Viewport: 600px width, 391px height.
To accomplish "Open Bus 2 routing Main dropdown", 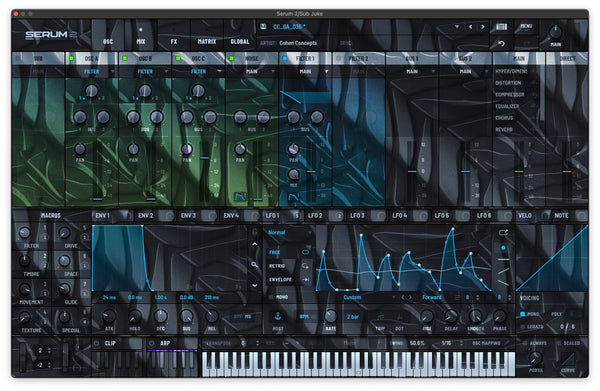I will (x=466, y=72).
